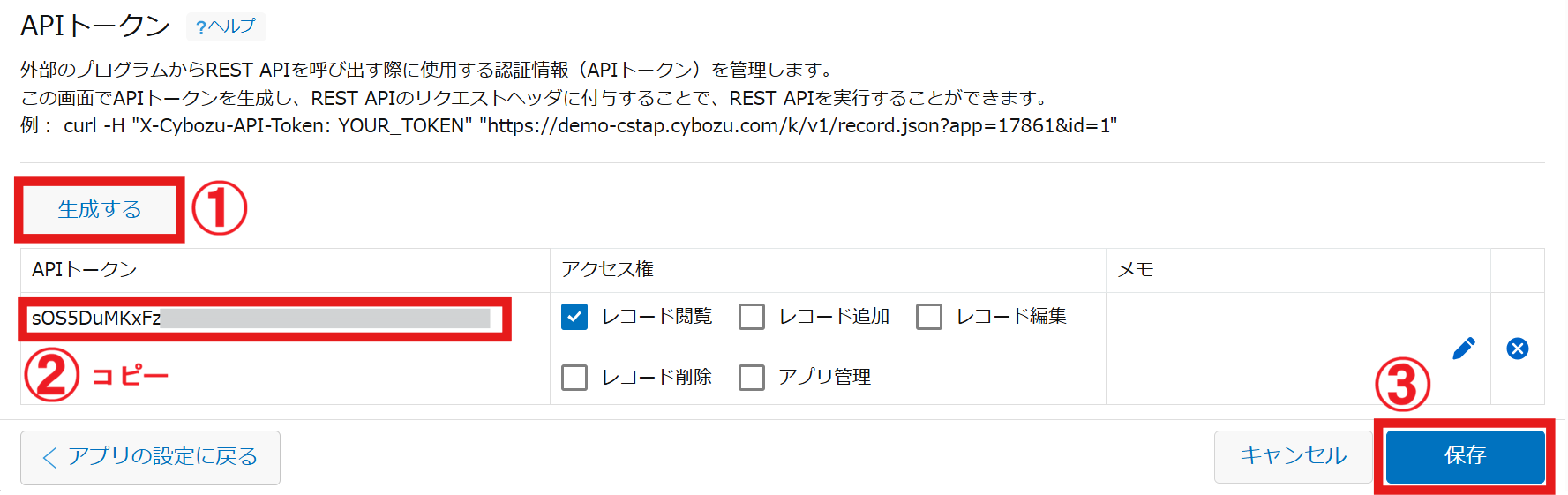Viewport: 1568px width, 495px height.
Task: Uncheck the レコード閲覧 checkbox
Action: [574, 317]
